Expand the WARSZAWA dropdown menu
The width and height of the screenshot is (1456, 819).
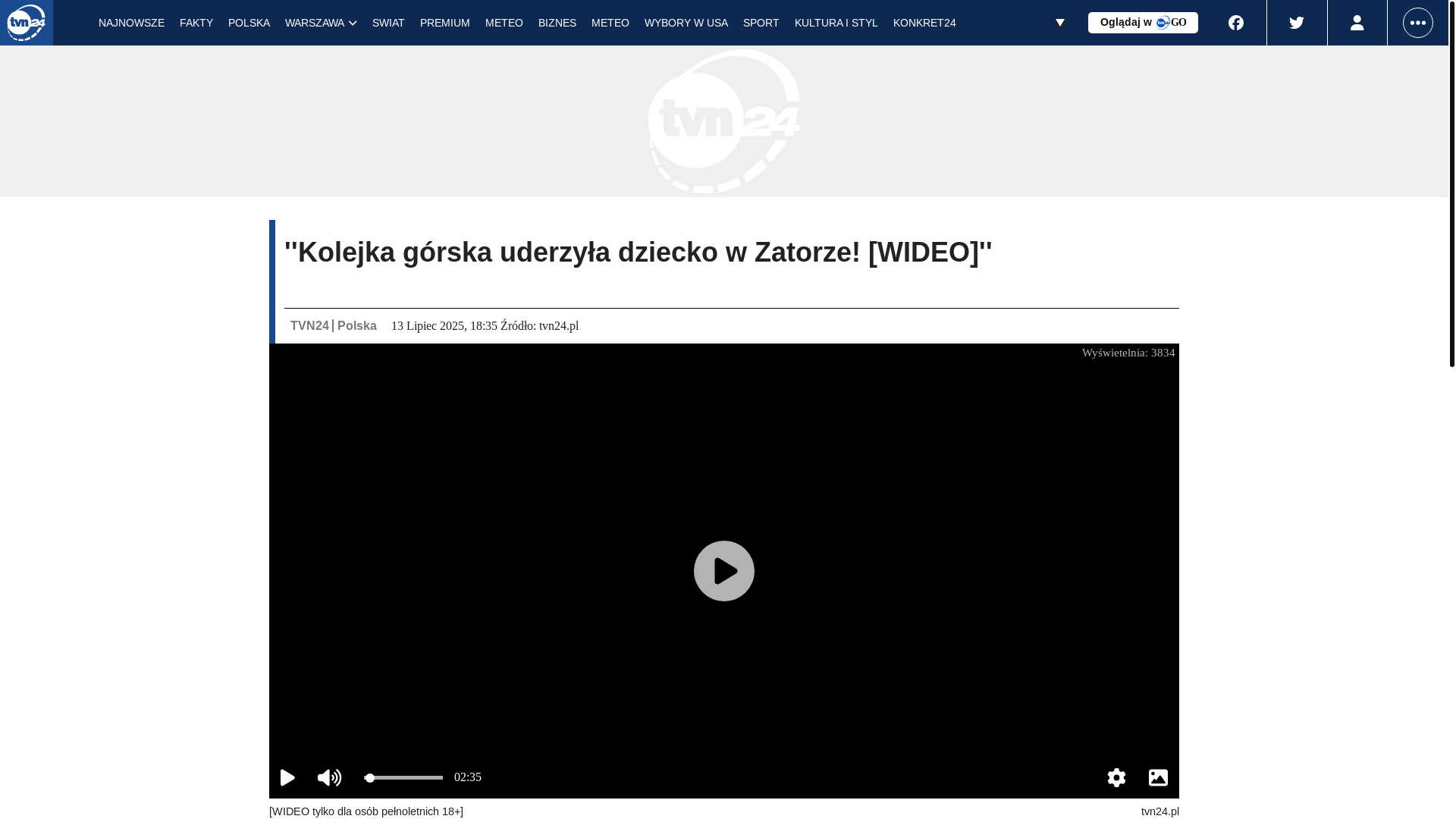coord(321,23)
